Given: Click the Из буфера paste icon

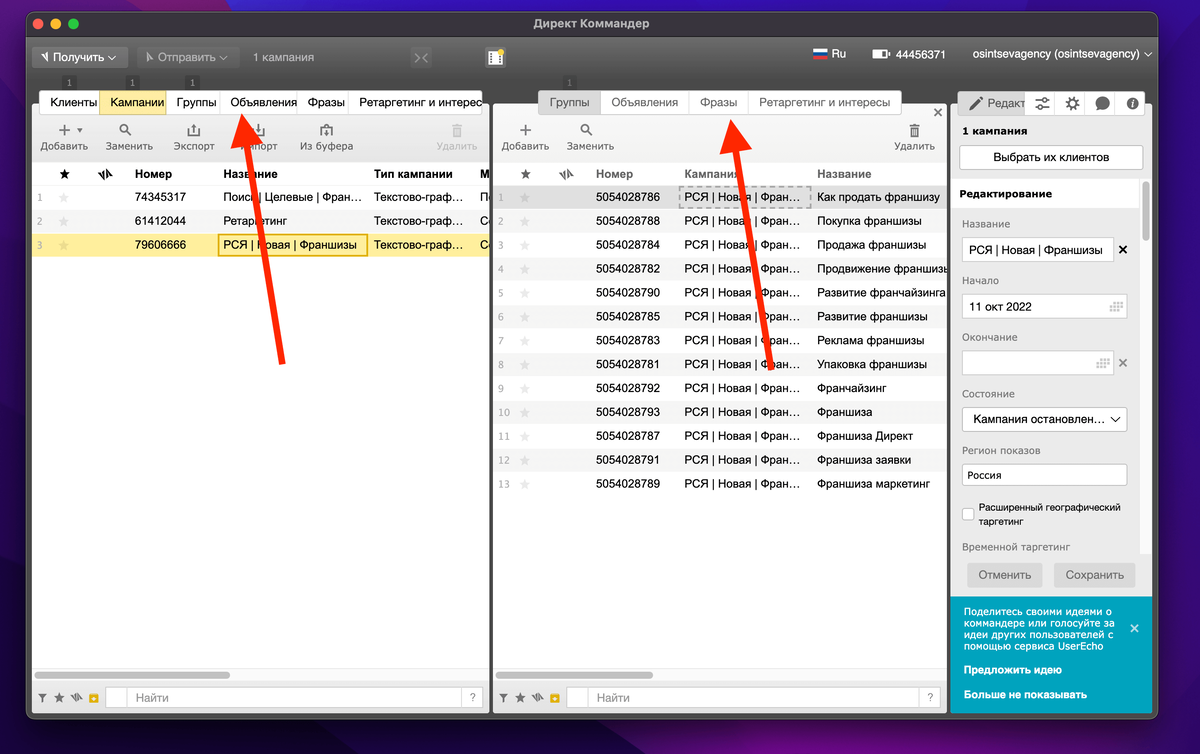Looking at the screenshot, I should [x=326, y=130].
